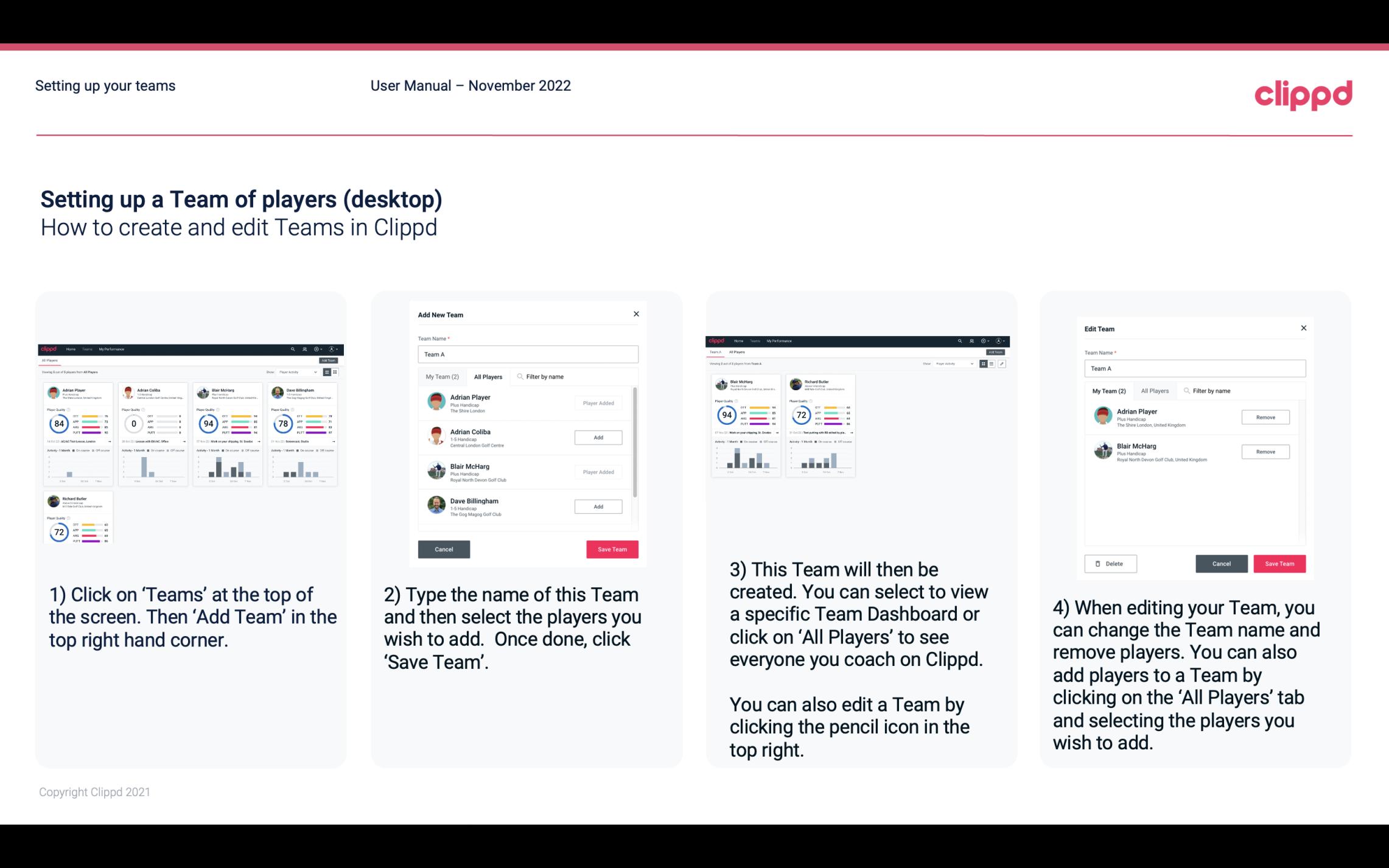Select the My Team tab in Add New Team
Screen dimensions: 1389x868
tap(441, 377)
